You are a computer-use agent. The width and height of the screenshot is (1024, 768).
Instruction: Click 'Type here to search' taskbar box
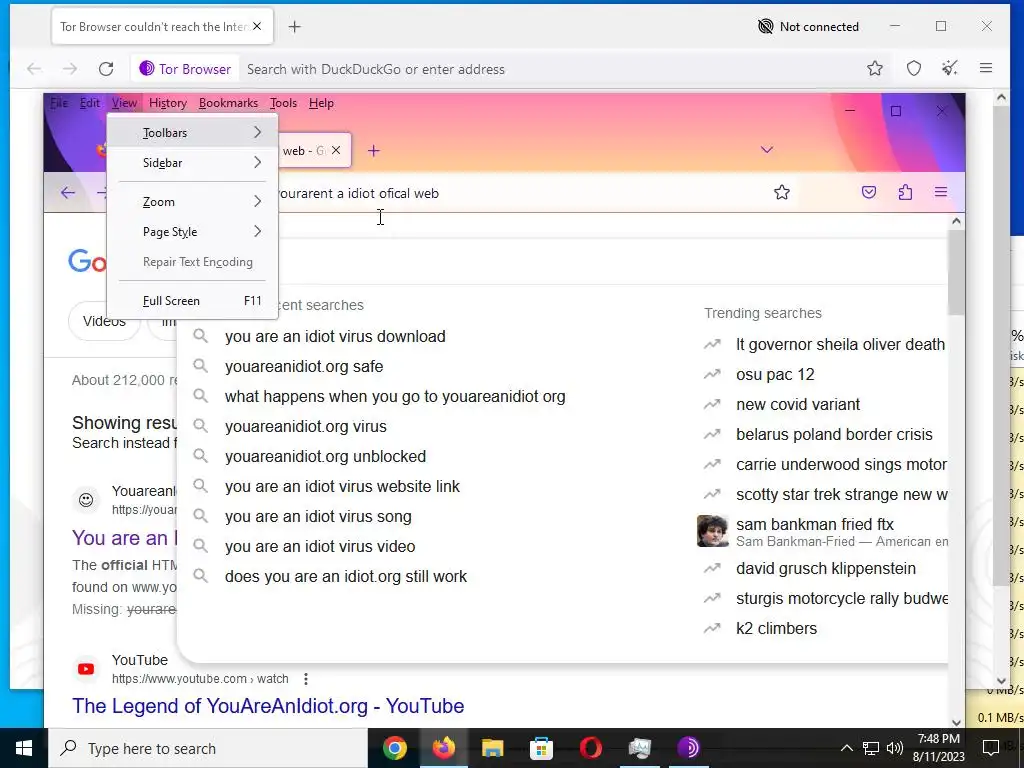(208, 748)
